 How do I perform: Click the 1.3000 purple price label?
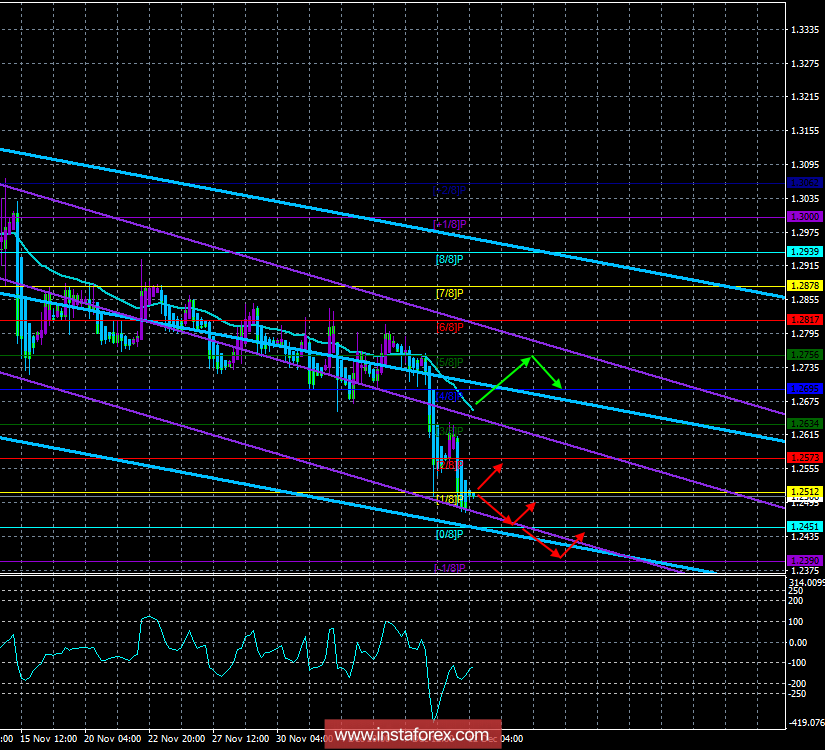805,217
